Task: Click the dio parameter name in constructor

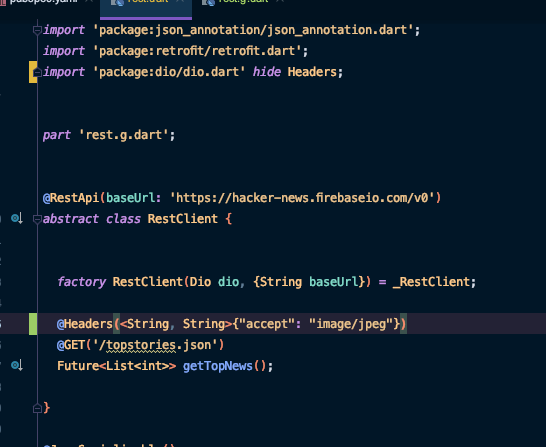Action: pos(228,282)
